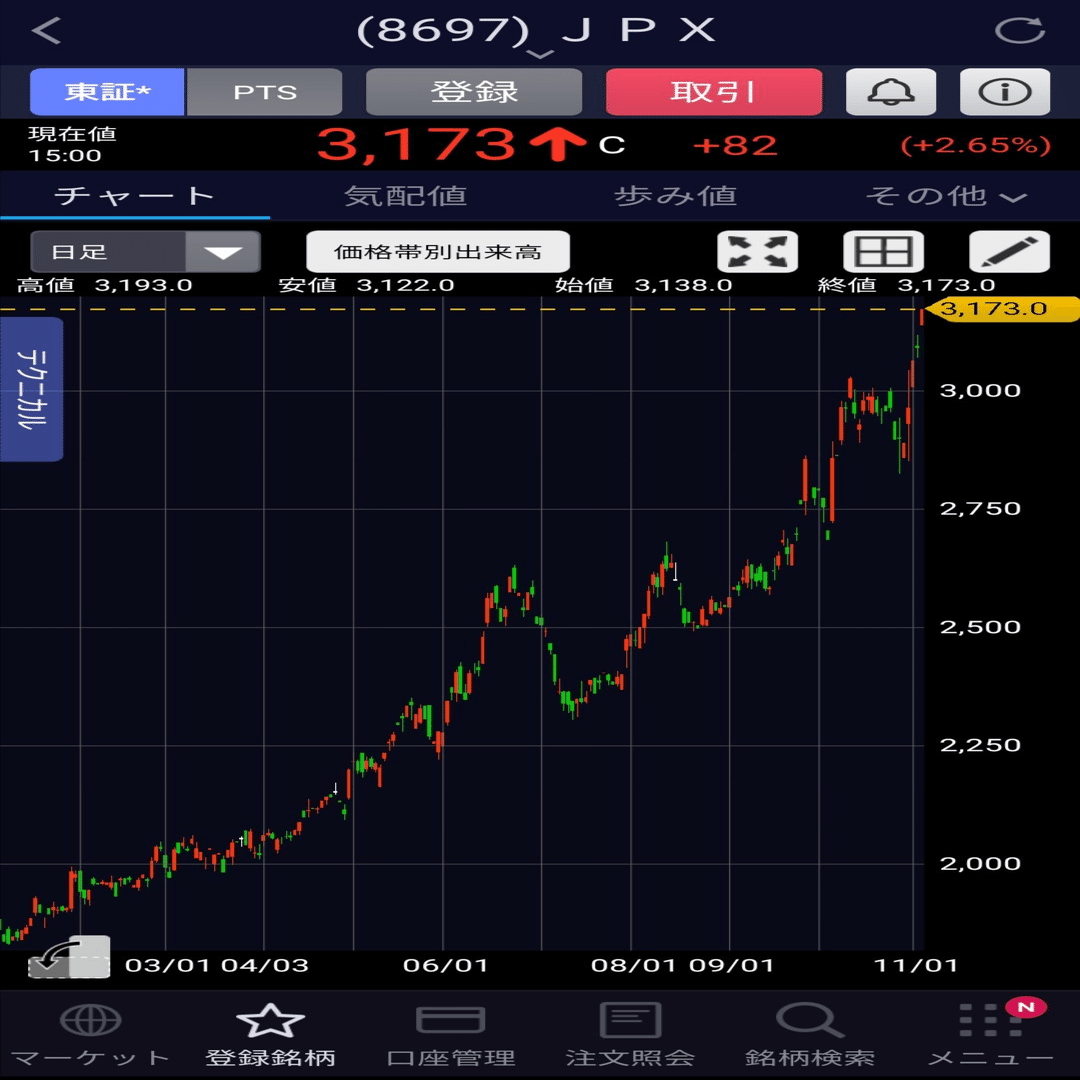Tap the latest candlestick on chart

922,317
